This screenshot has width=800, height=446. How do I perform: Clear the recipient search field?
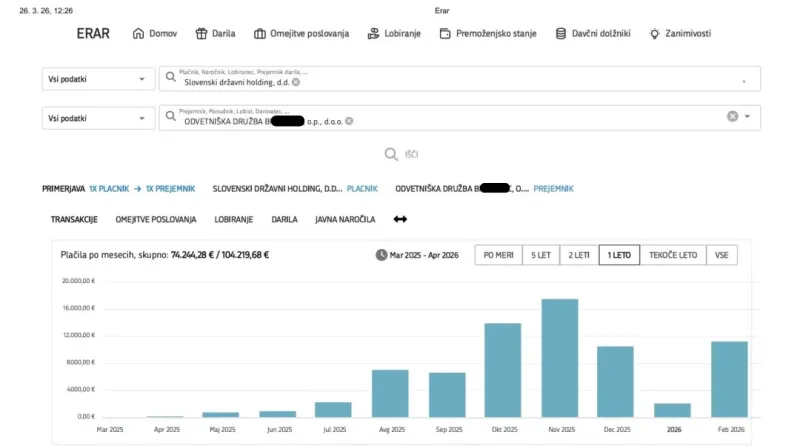coord(732,116)
